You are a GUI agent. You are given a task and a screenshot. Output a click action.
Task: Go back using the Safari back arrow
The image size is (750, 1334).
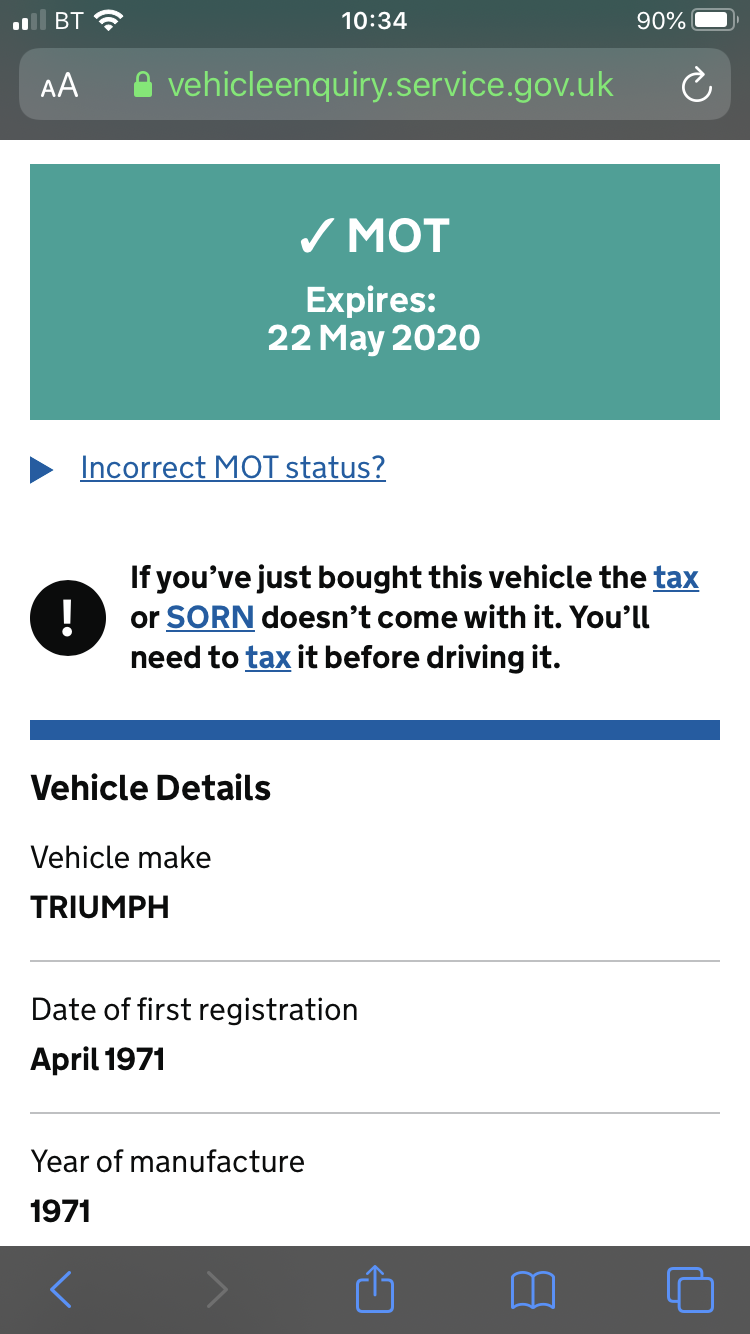coord(61,1290)
